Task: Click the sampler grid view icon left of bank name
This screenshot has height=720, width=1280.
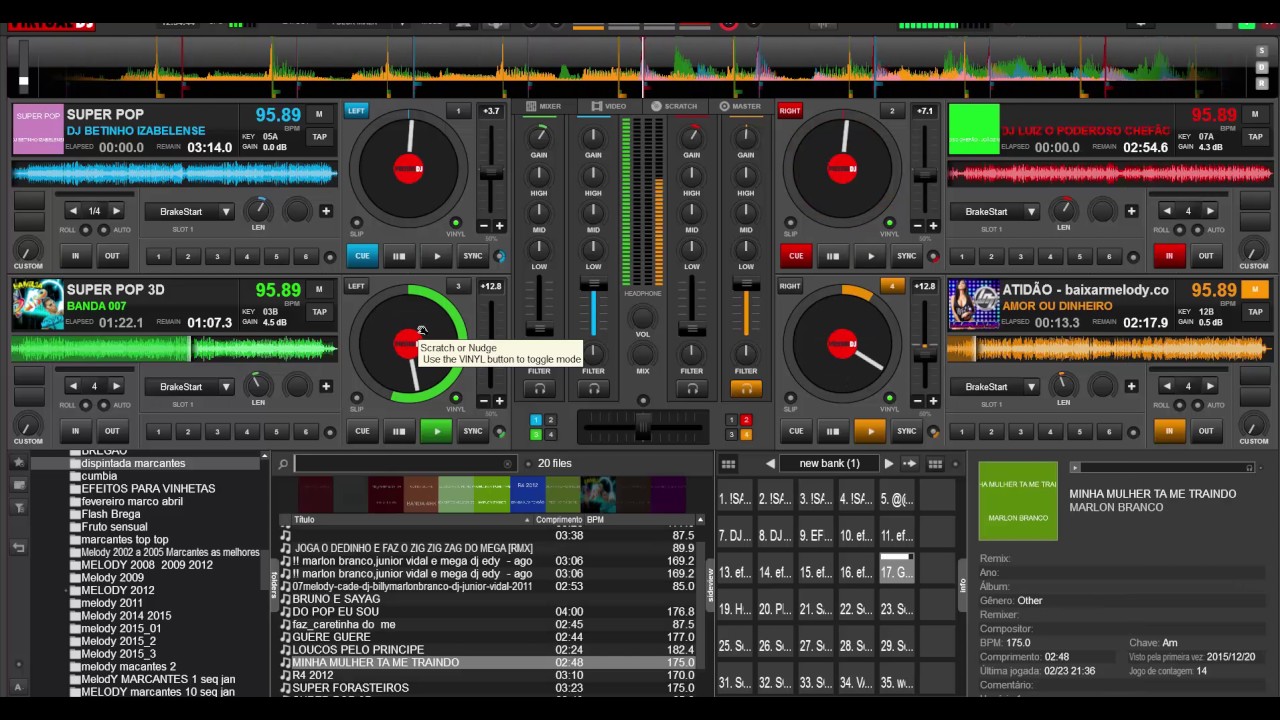Action: [x=728, y=464]
